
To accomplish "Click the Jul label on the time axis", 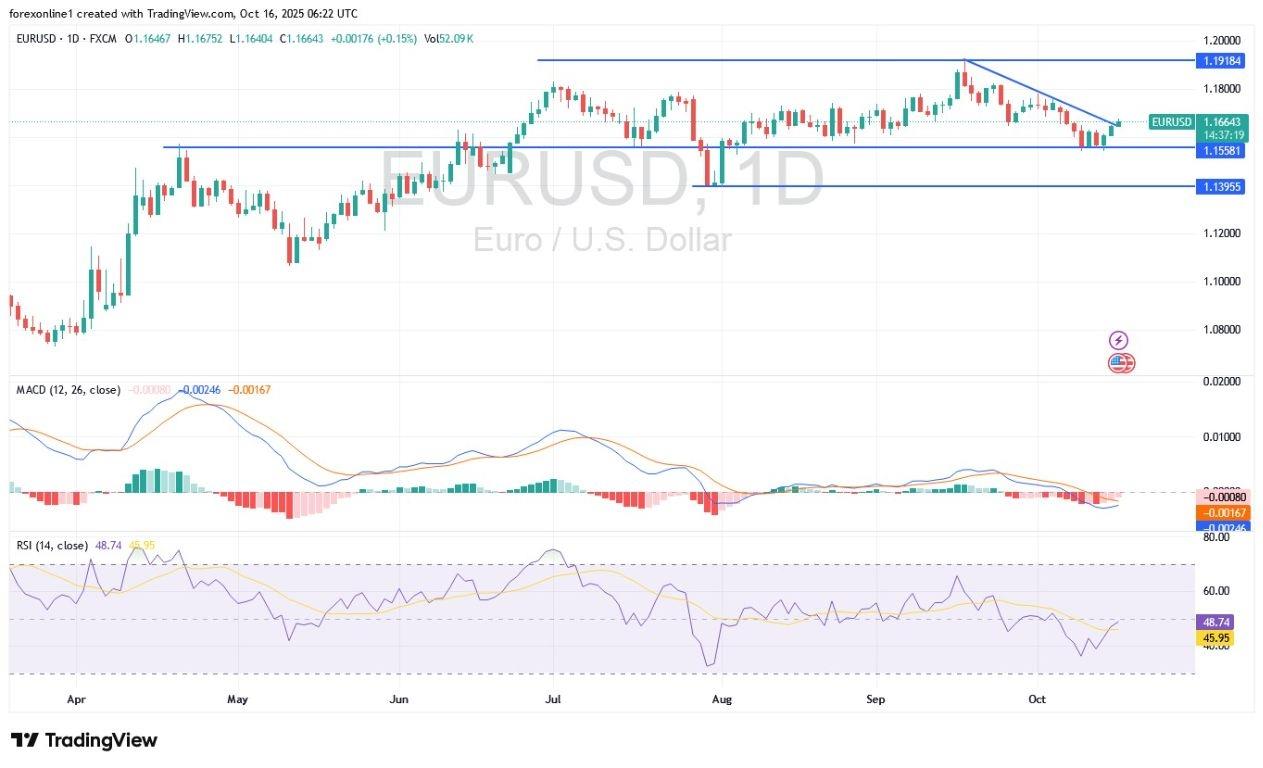I will (553, 699).
